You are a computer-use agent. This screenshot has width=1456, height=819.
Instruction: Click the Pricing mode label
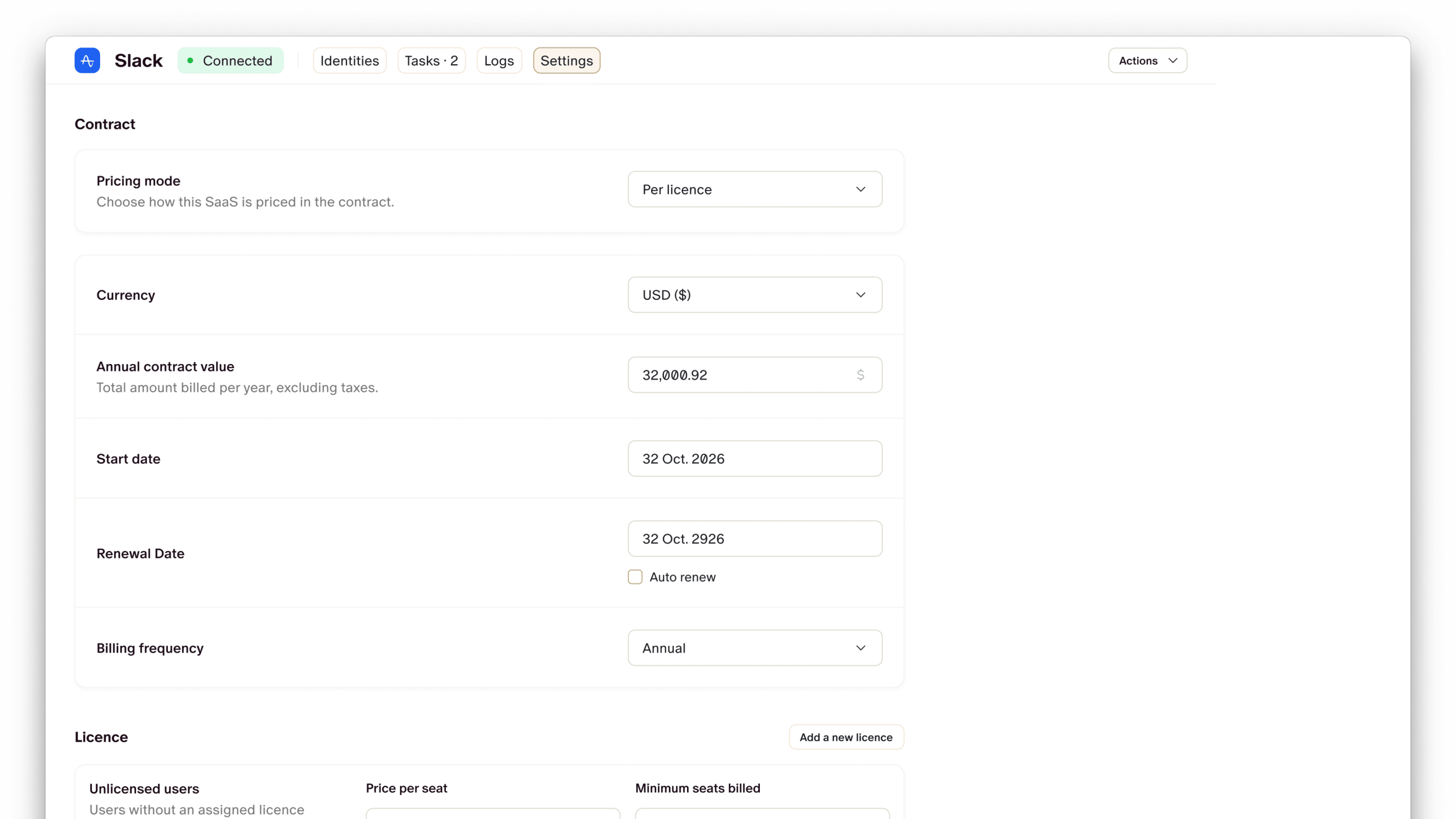point(139,181)
